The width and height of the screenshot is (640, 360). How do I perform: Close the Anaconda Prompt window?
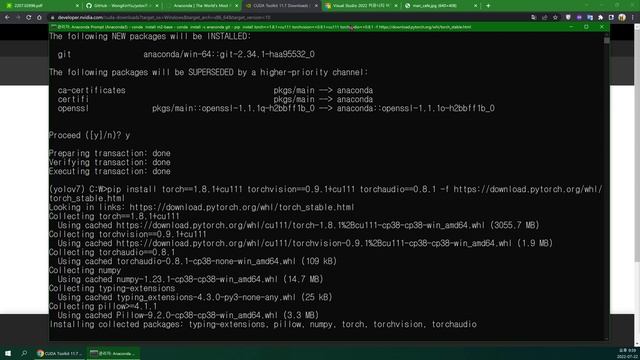coord(602,27)
